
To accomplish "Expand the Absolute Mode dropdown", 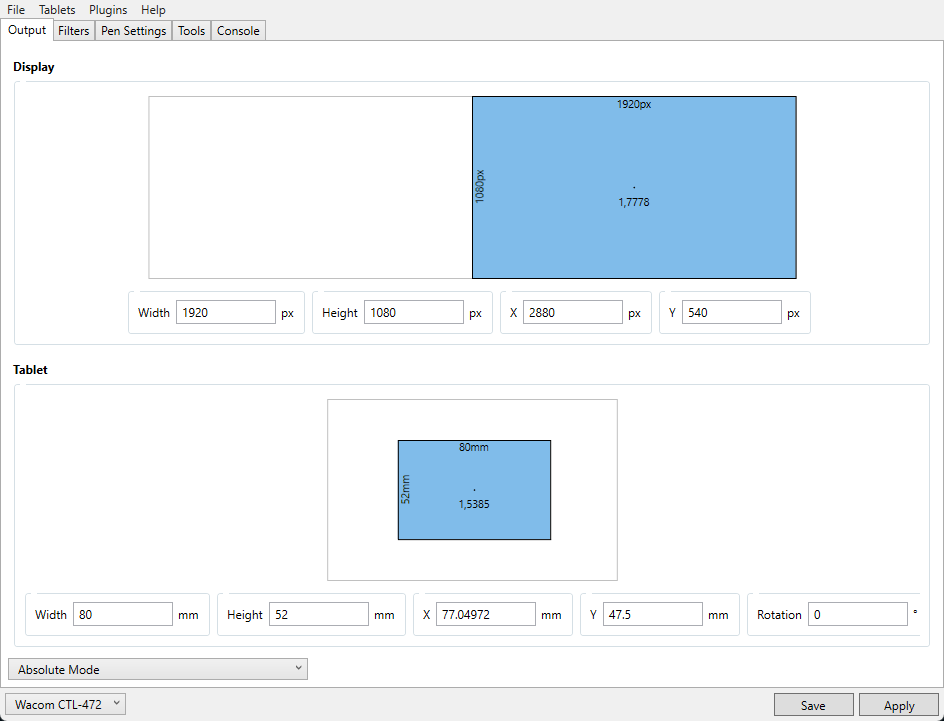I will tap(157, 669).
